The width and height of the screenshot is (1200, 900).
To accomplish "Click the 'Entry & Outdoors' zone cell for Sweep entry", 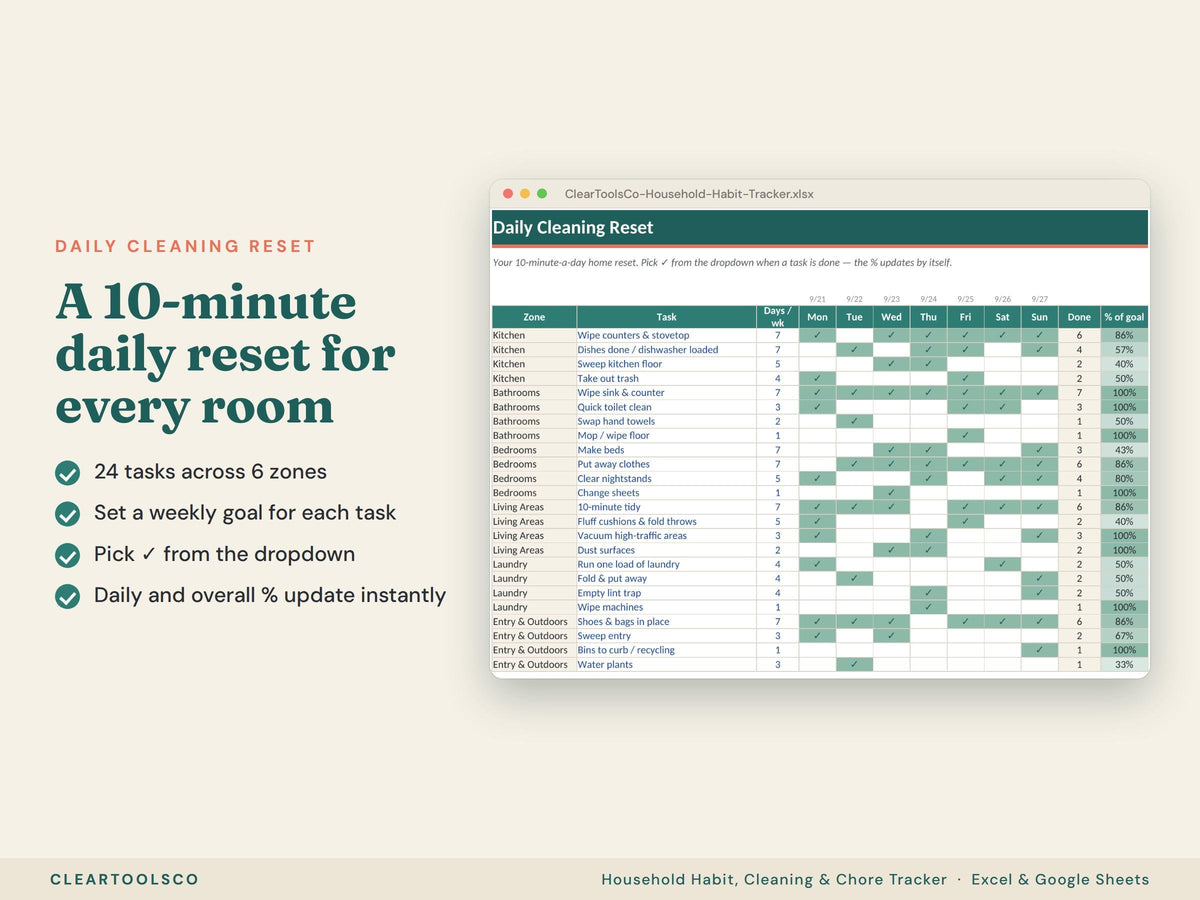I will pos(534,636).
